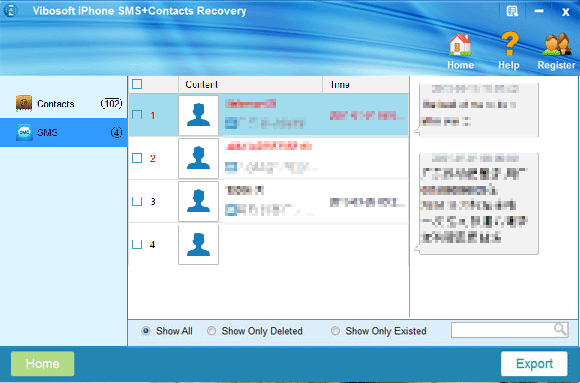This screenshot has width=580, height=383.
Task: Click the Register users icon
Action: [557, 44]
